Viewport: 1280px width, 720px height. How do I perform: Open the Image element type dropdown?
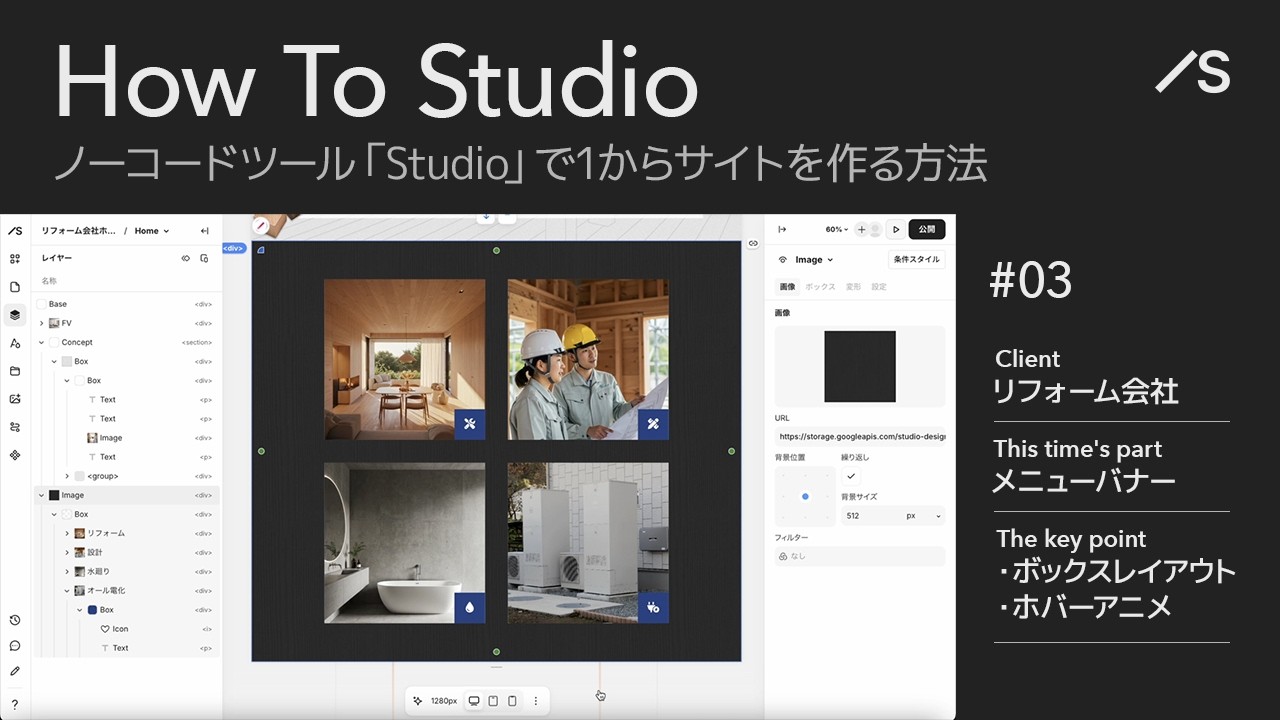[814, 260]
